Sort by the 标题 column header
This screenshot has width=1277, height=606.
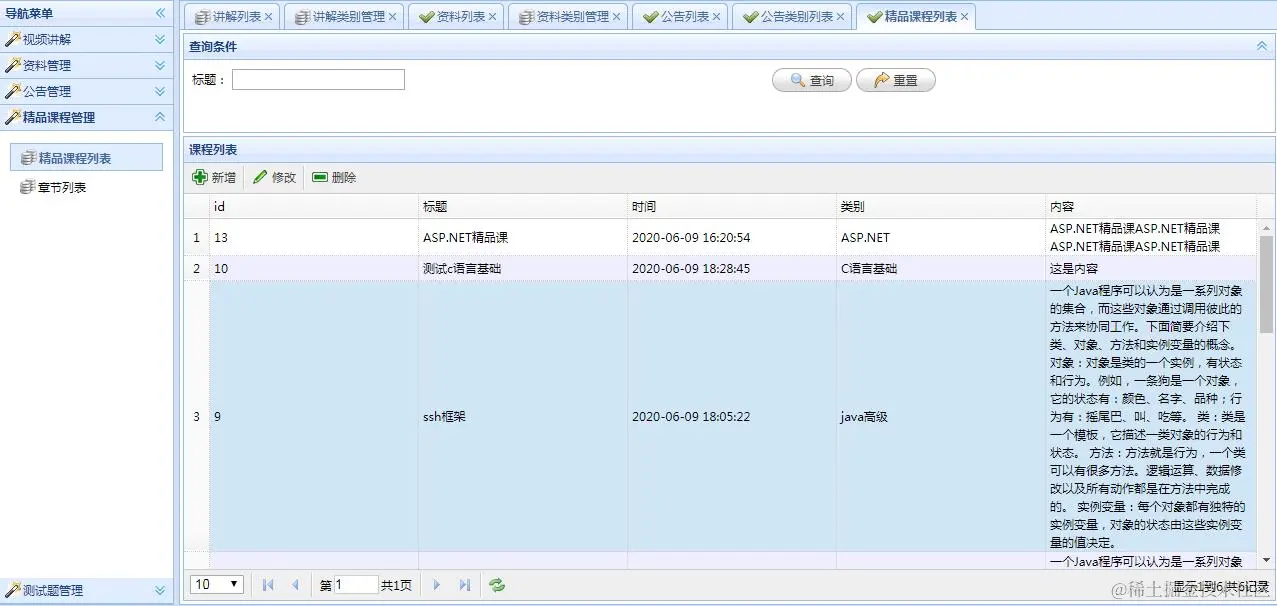point(523,206)
